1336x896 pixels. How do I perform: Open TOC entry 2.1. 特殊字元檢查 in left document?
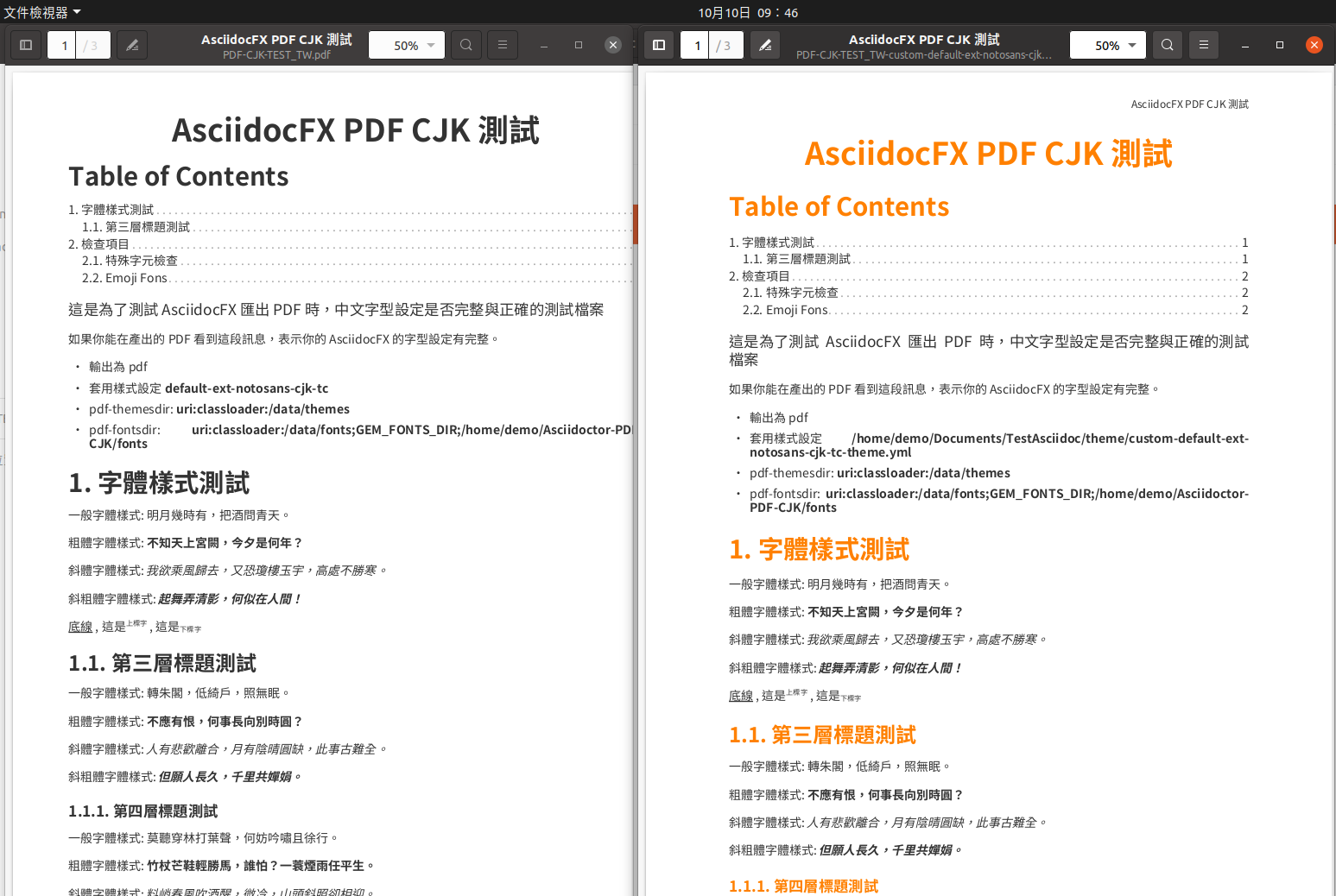tap(130, 261)
